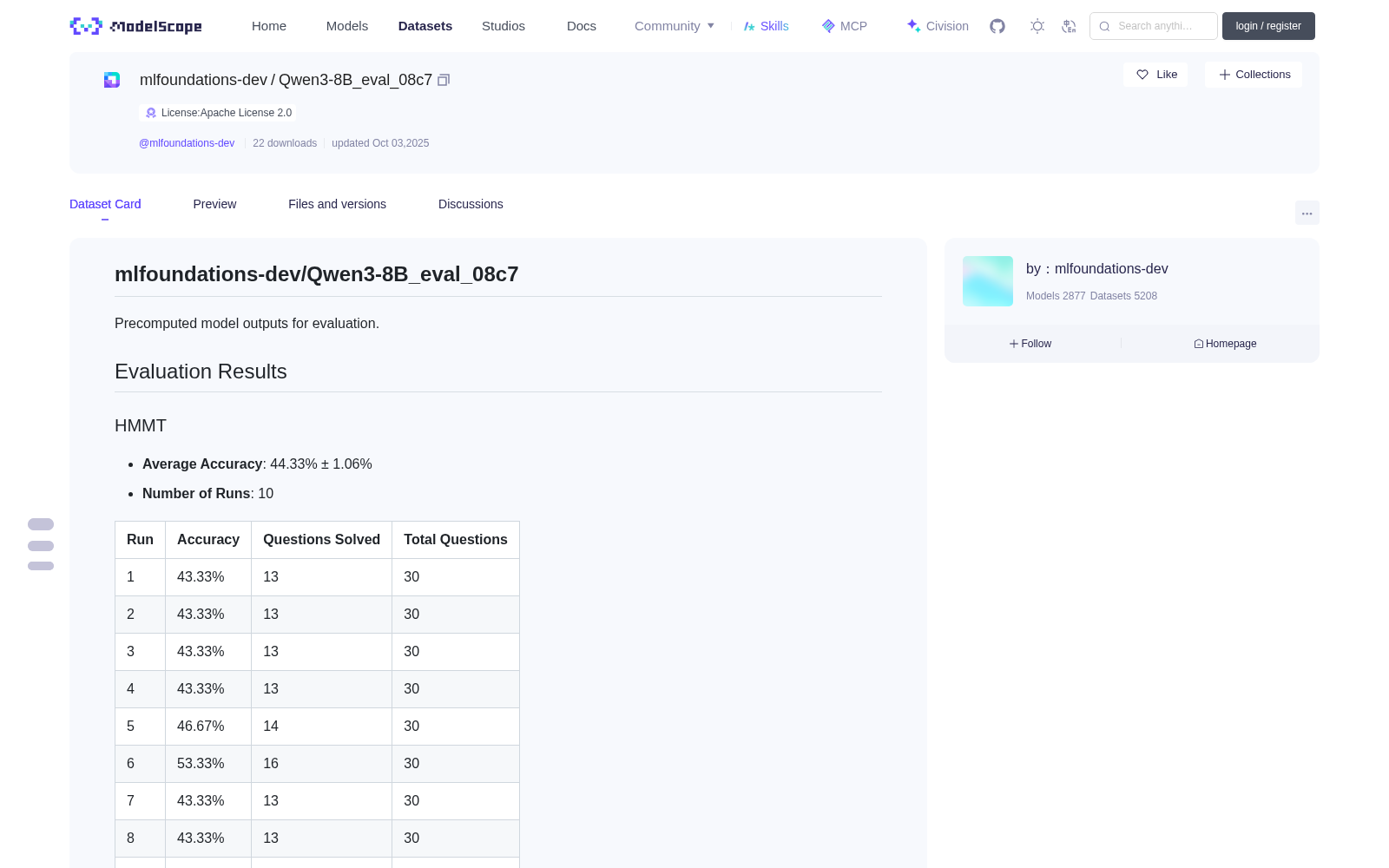Screen dimensions: 1389x868
Task: Switch to the Preview tab
Action: click(x=214, y=204)
